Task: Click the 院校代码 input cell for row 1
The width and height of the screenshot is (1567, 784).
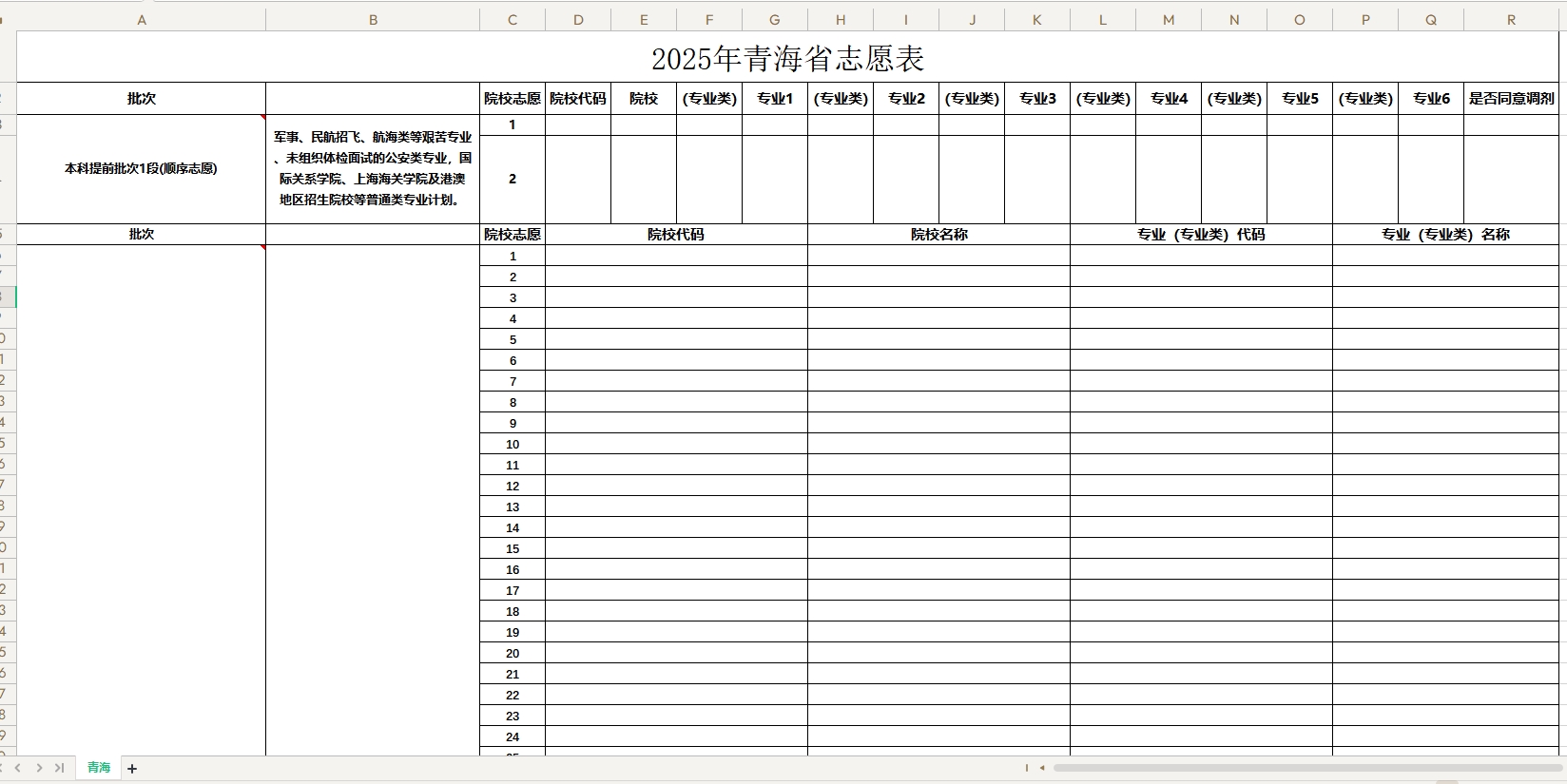Action: 676,257
